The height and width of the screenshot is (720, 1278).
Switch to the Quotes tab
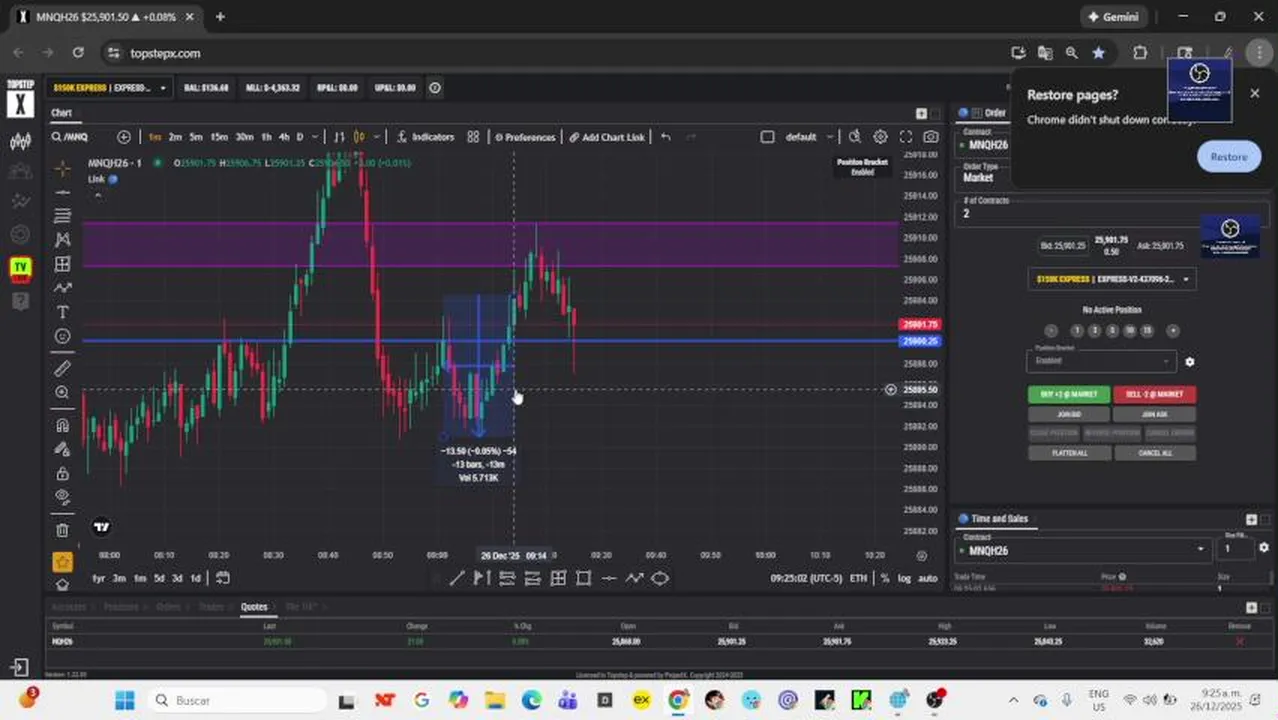pyautogui.click(x=254, y=606)
